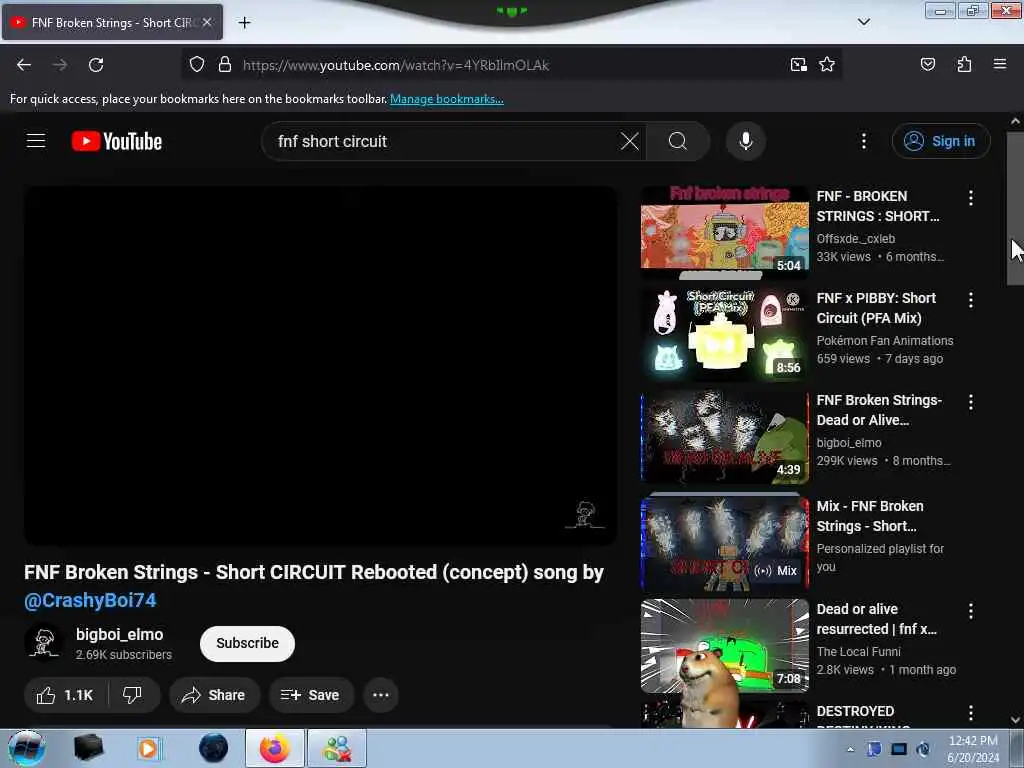
Task: Open options for DESTROYED video
Action: click(971, 712)
